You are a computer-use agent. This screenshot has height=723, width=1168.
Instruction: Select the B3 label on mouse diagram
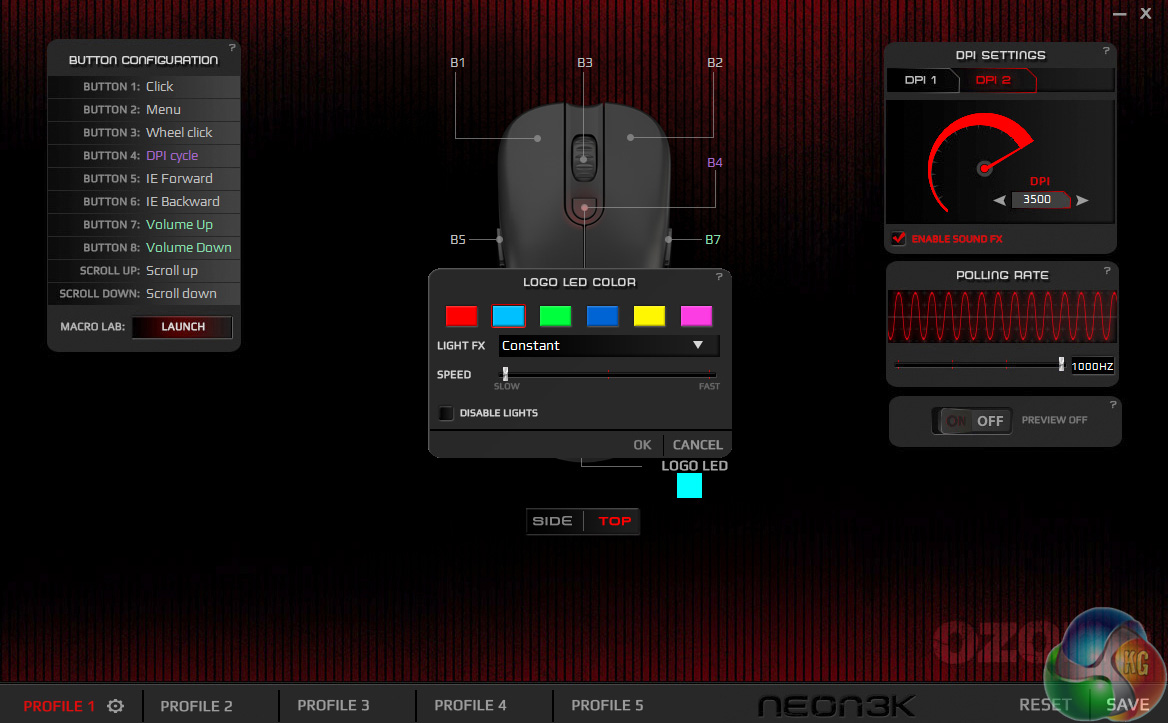tap(585, 63)
